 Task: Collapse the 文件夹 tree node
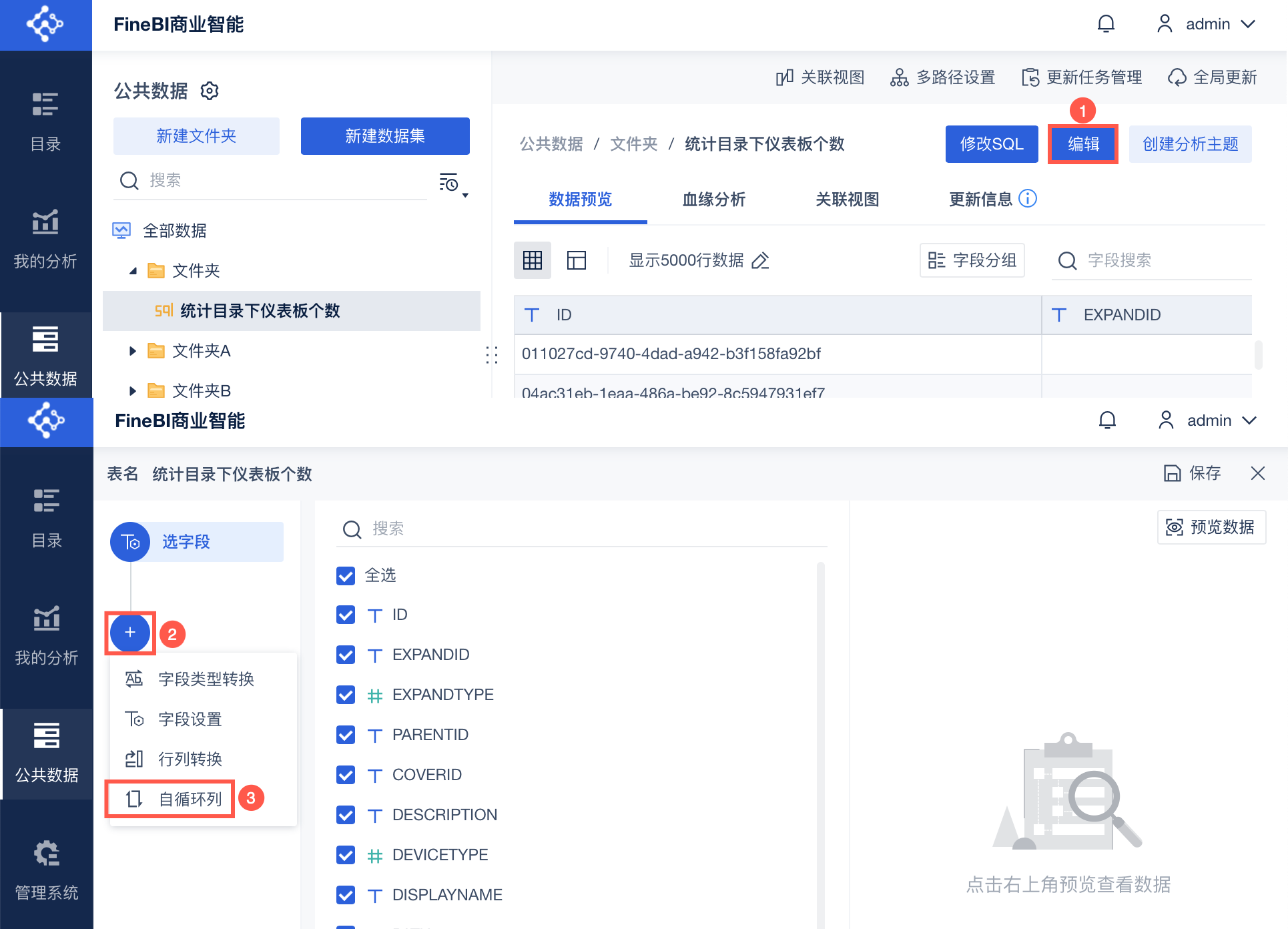coord(133,271)
